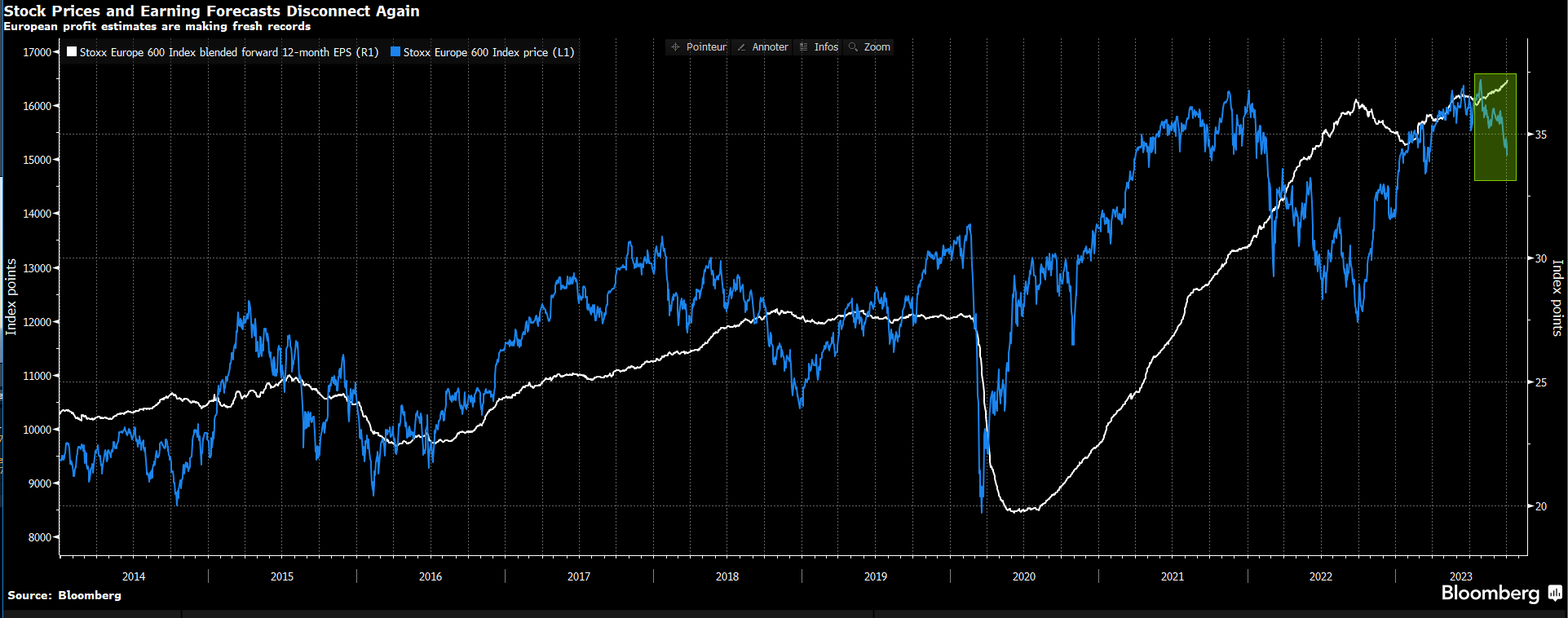Click the 8000 tick on left axis
The height and width of the screenshot is (618, 1568).
tap(40, 537)
